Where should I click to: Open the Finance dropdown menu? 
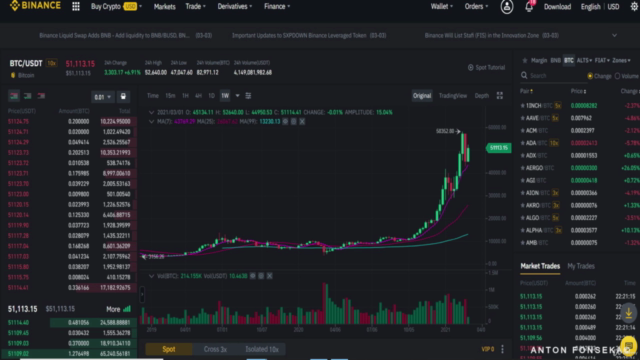point(277,7)
